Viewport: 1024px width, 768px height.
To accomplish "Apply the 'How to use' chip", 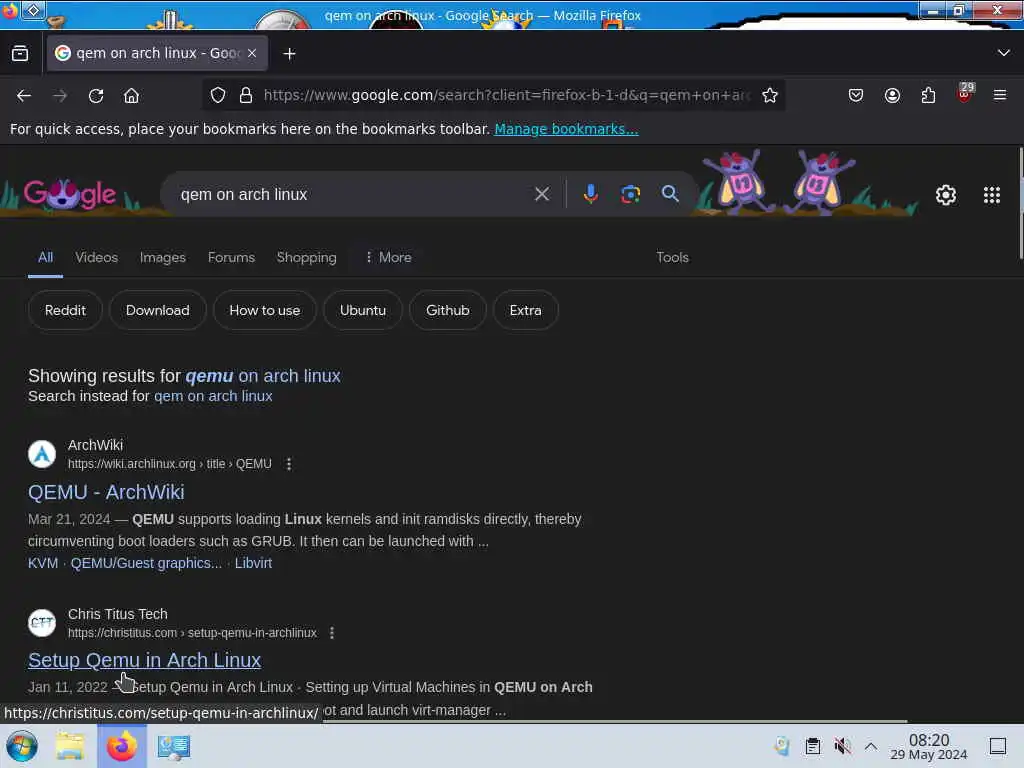I will tap(264, 310).
